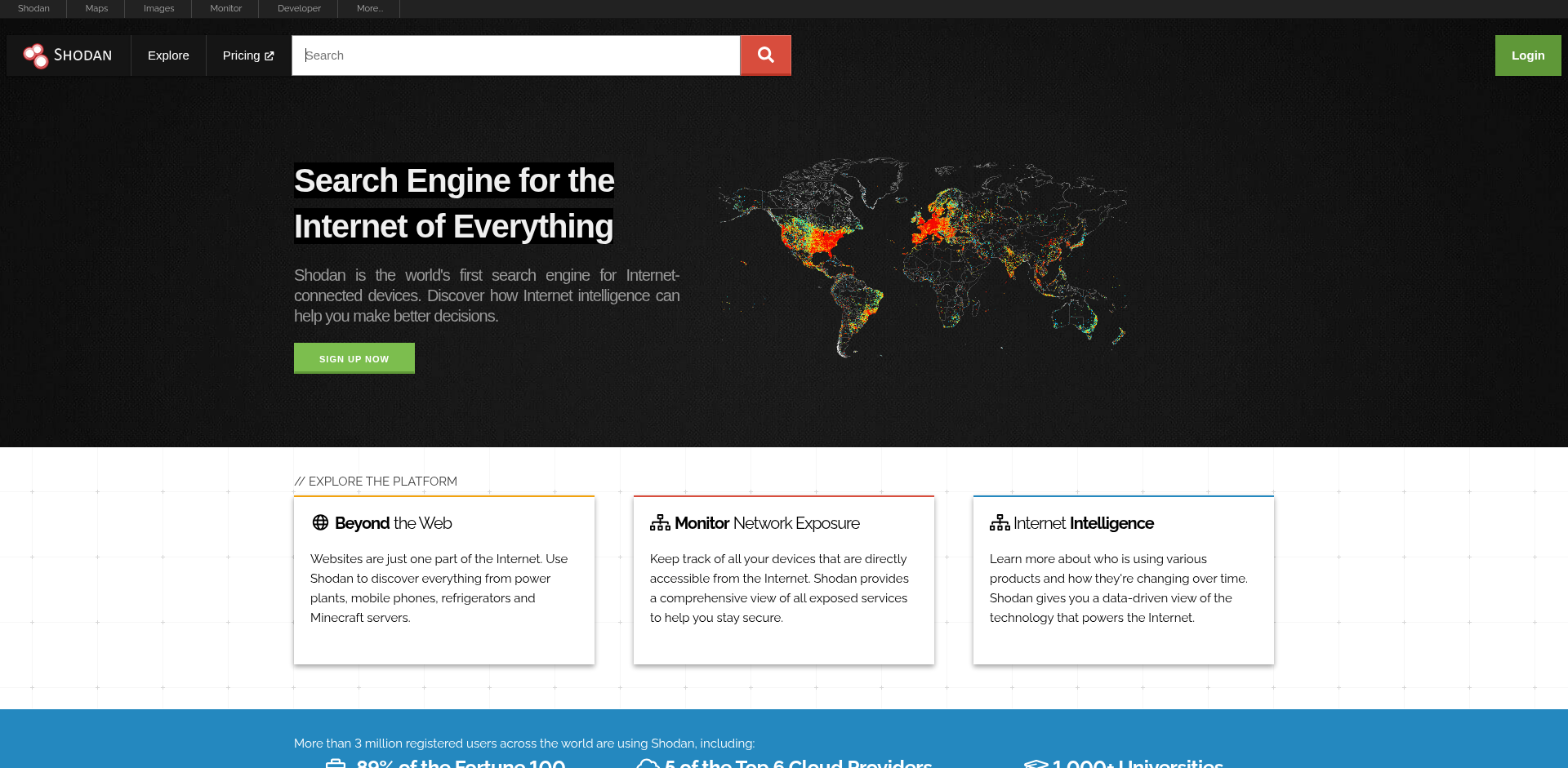Viewport: 1568px width, 768px height.
Task: Open the Internet Intelligence card heading
Action: point(1084,523)
